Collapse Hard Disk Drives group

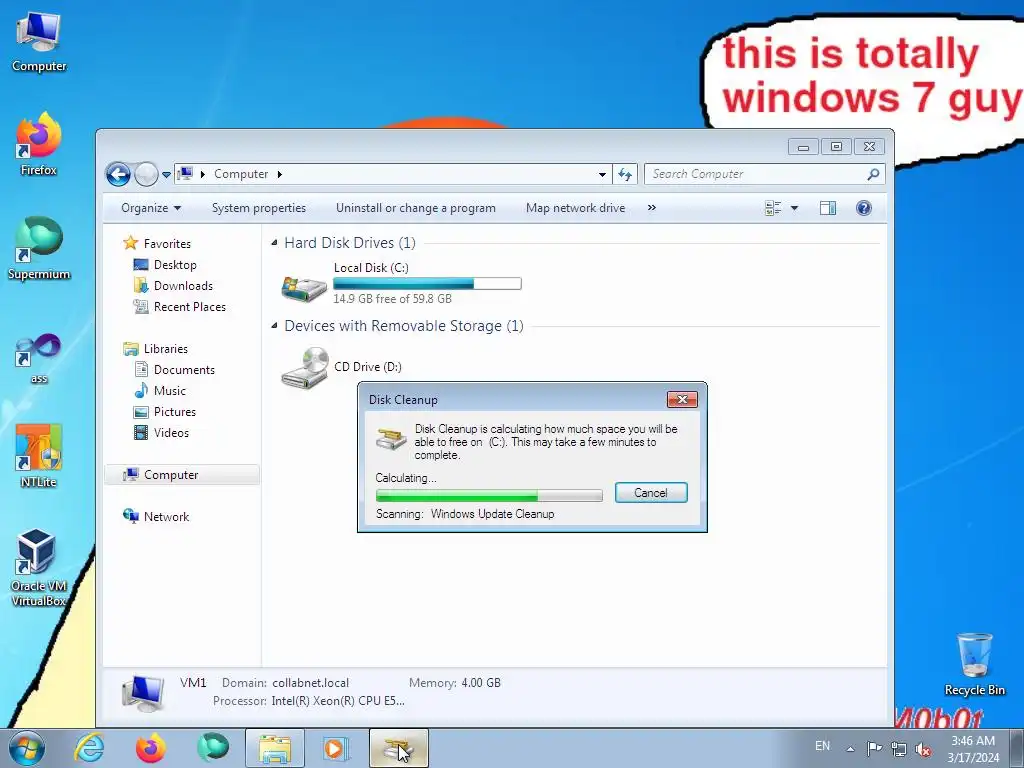point(274,243)
